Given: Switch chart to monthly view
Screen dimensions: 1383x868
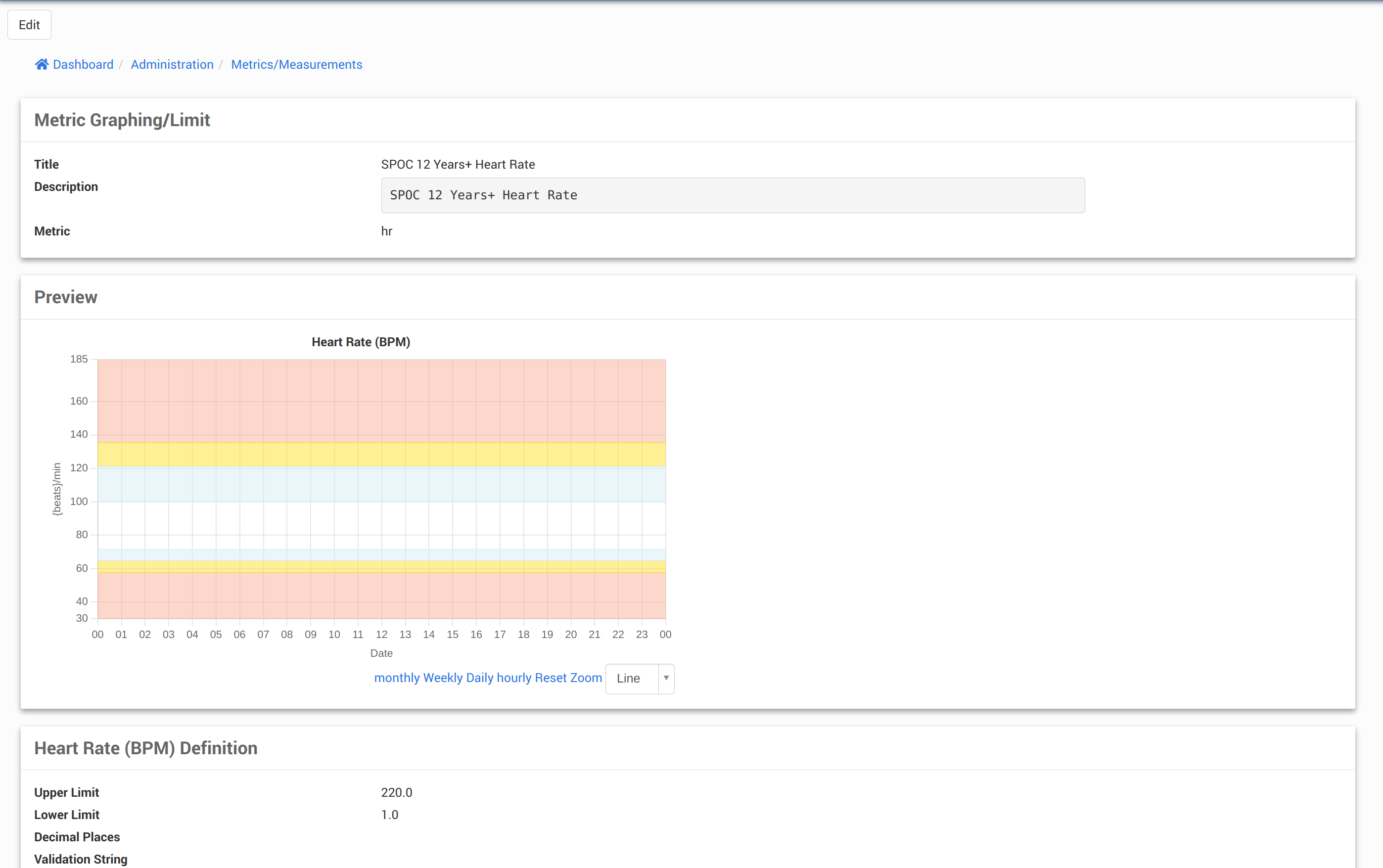Looking at the screenshot, I should 397,678.
